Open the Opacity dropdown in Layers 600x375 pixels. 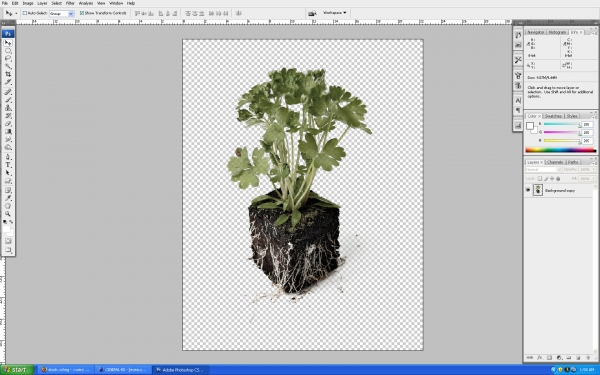[x=594, y=170]
